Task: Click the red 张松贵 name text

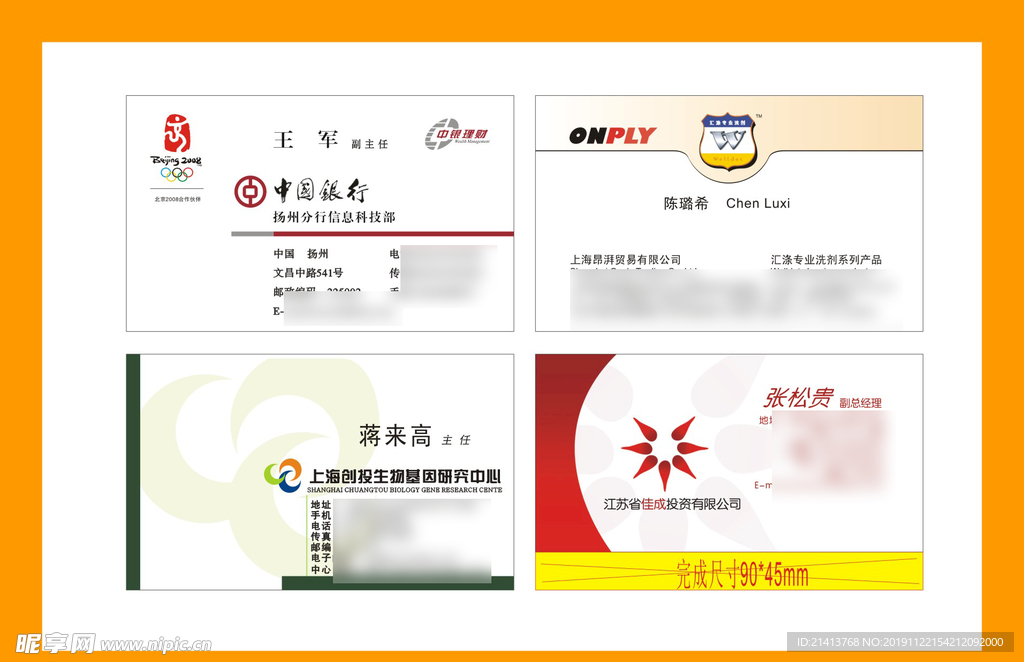Action: coord(799,398)
